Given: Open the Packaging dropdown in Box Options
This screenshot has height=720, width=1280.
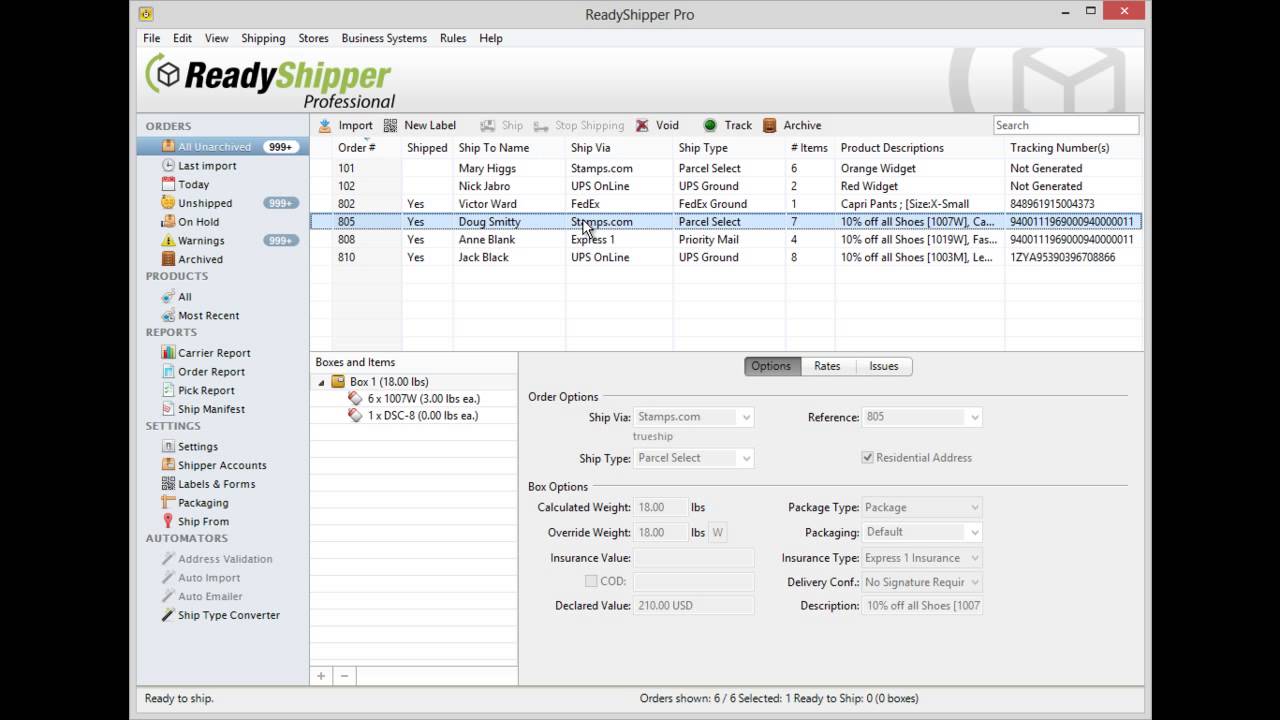Looking at the screenshot, I should coord(974,532).
